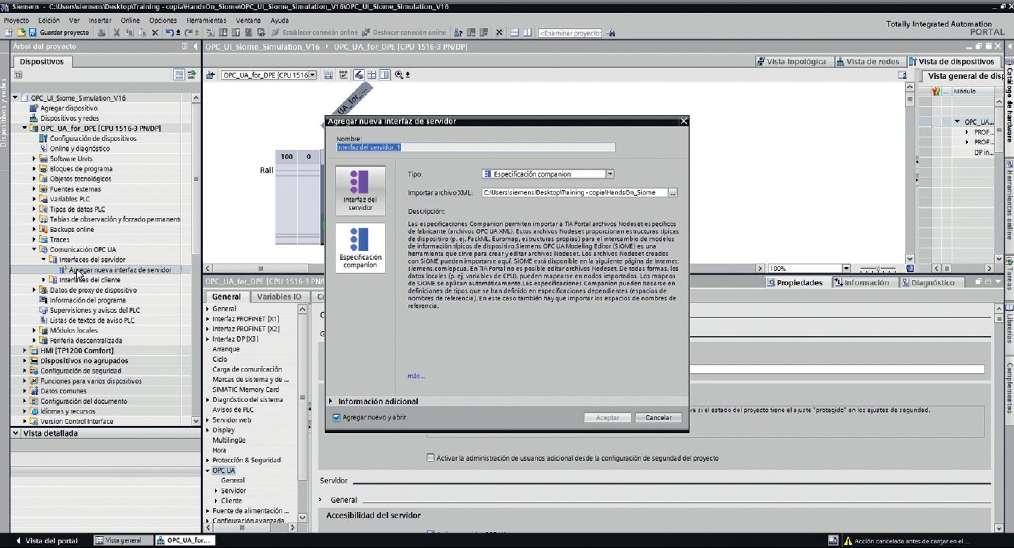Click the más... link in dialog description

tap(415, 376)
